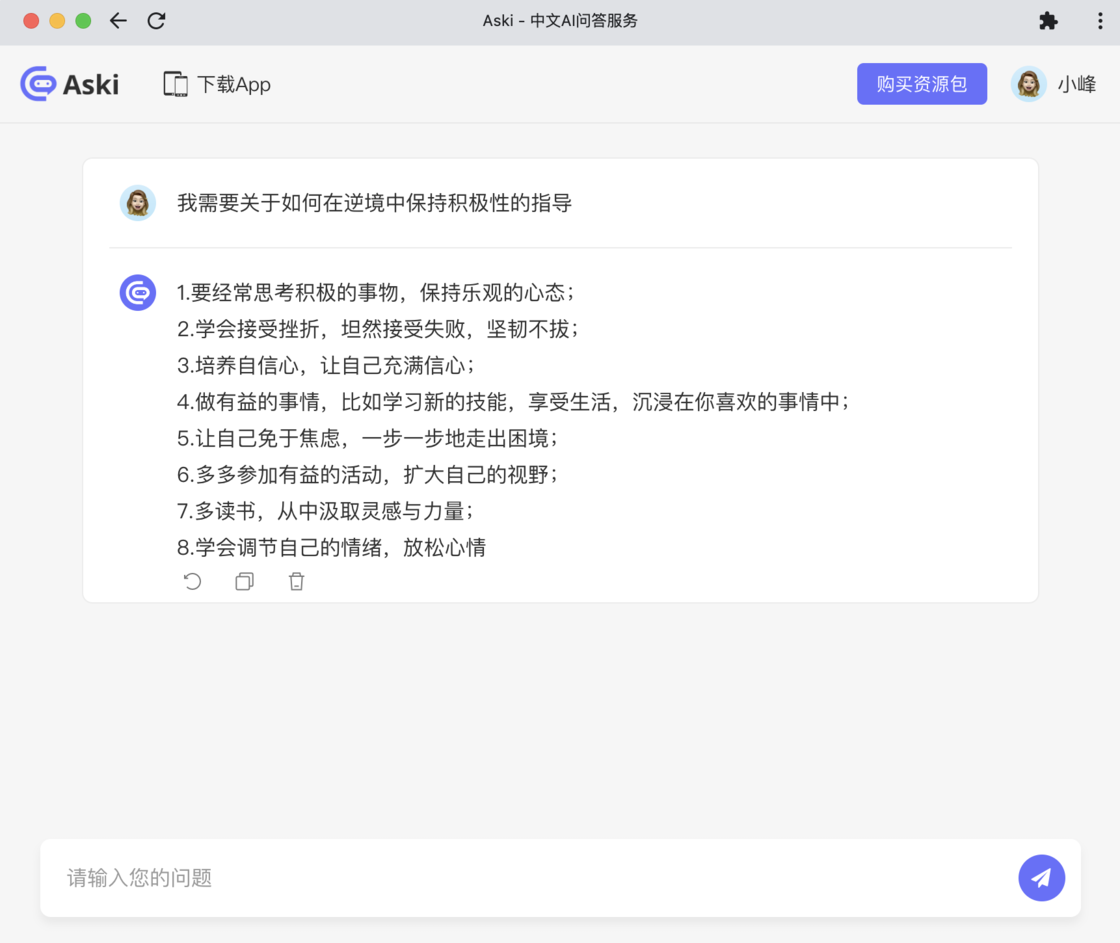Click the Aski logo icon
This screenshot has width=1120, height=943.
tap(38, 84)
